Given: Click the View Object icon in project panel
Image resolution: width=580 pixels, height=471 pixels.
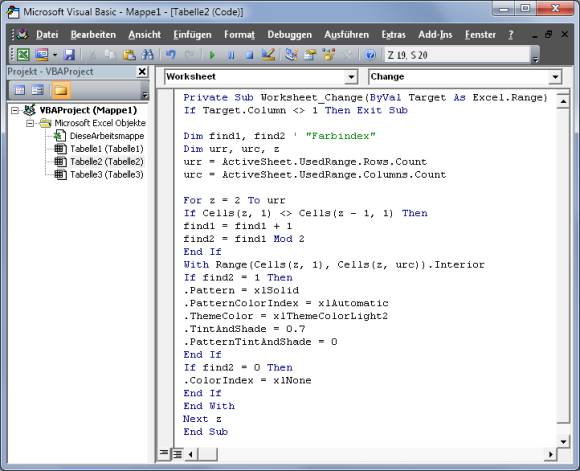Looking at the screenshot, I should click(x=38, y=90).
